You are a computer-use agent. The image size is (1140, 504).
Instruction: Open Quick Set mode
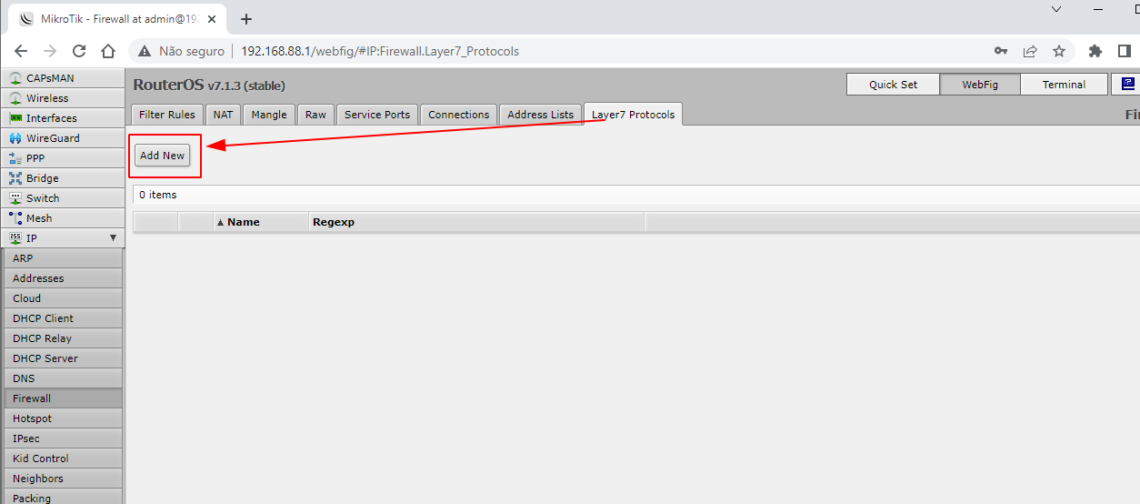(893, 84)
